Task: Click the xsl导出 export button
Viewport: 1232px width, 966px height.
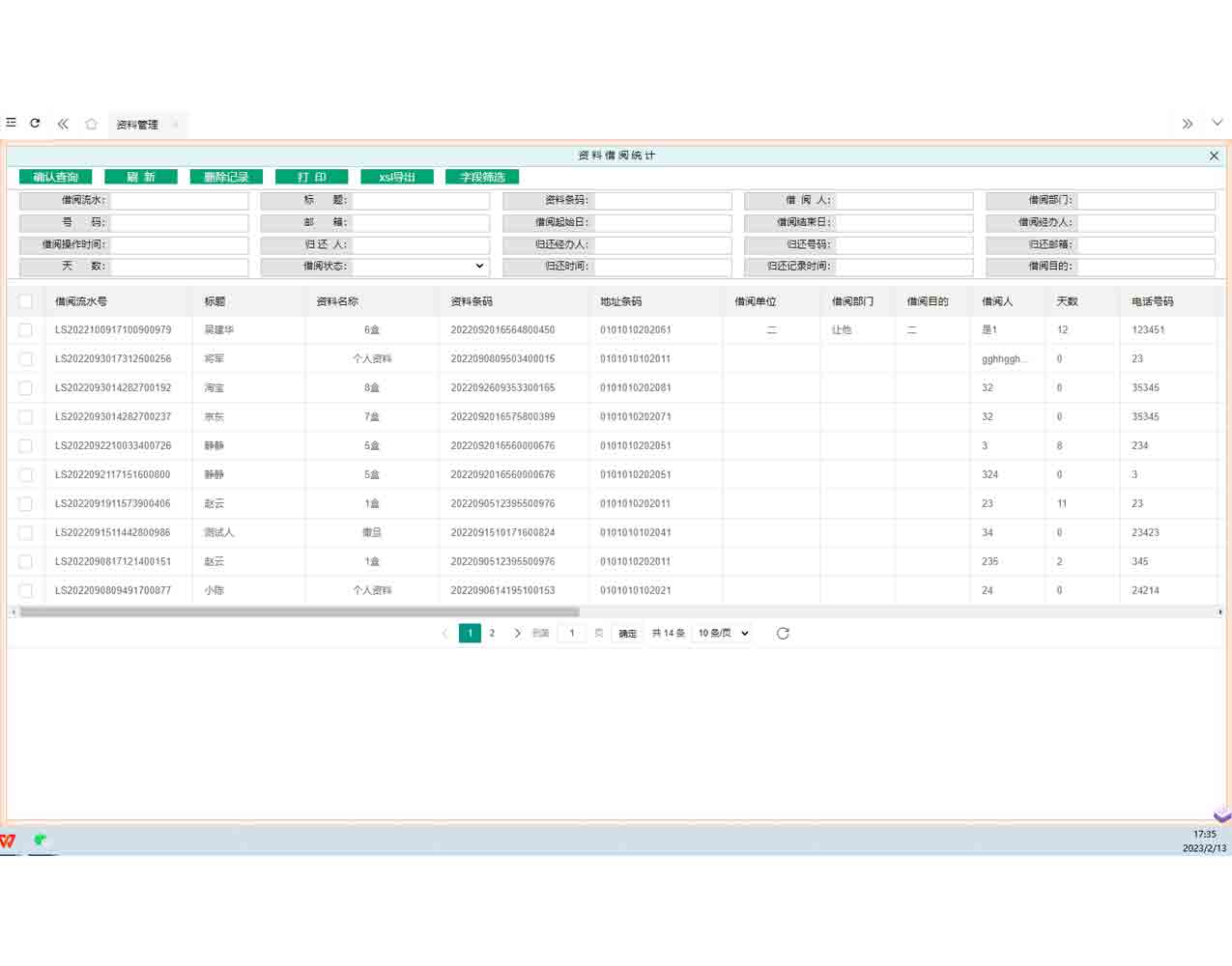Action: coord(397,177)
